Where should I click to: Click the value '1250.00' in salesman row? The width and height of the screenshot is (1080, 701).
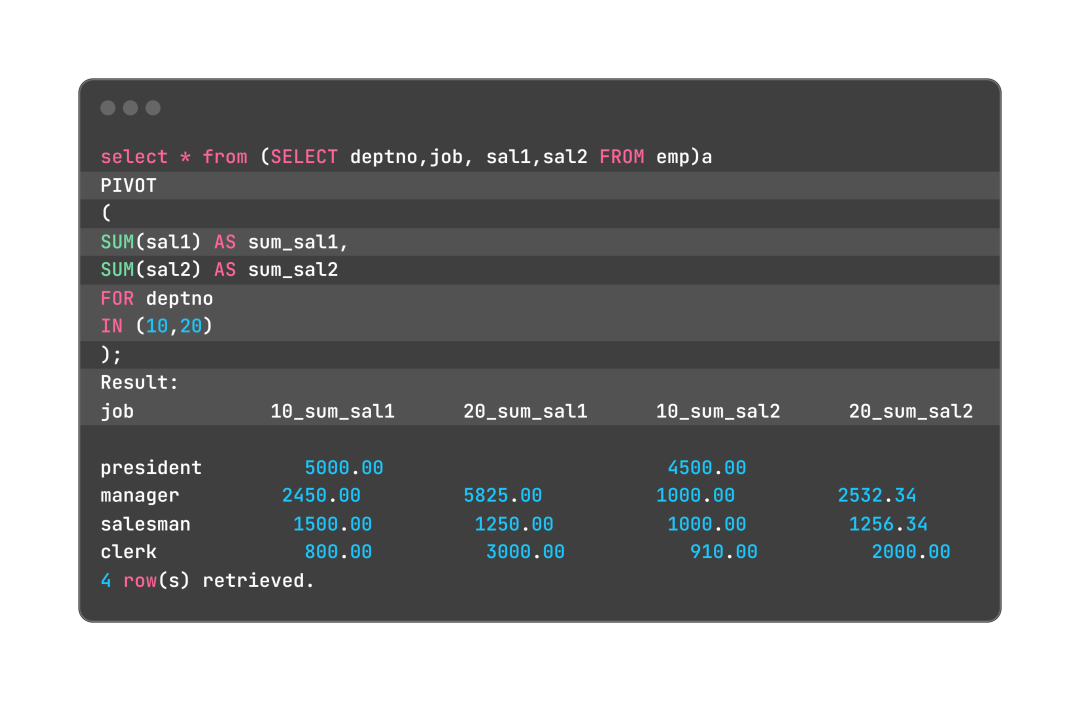[x=514, y=524]
